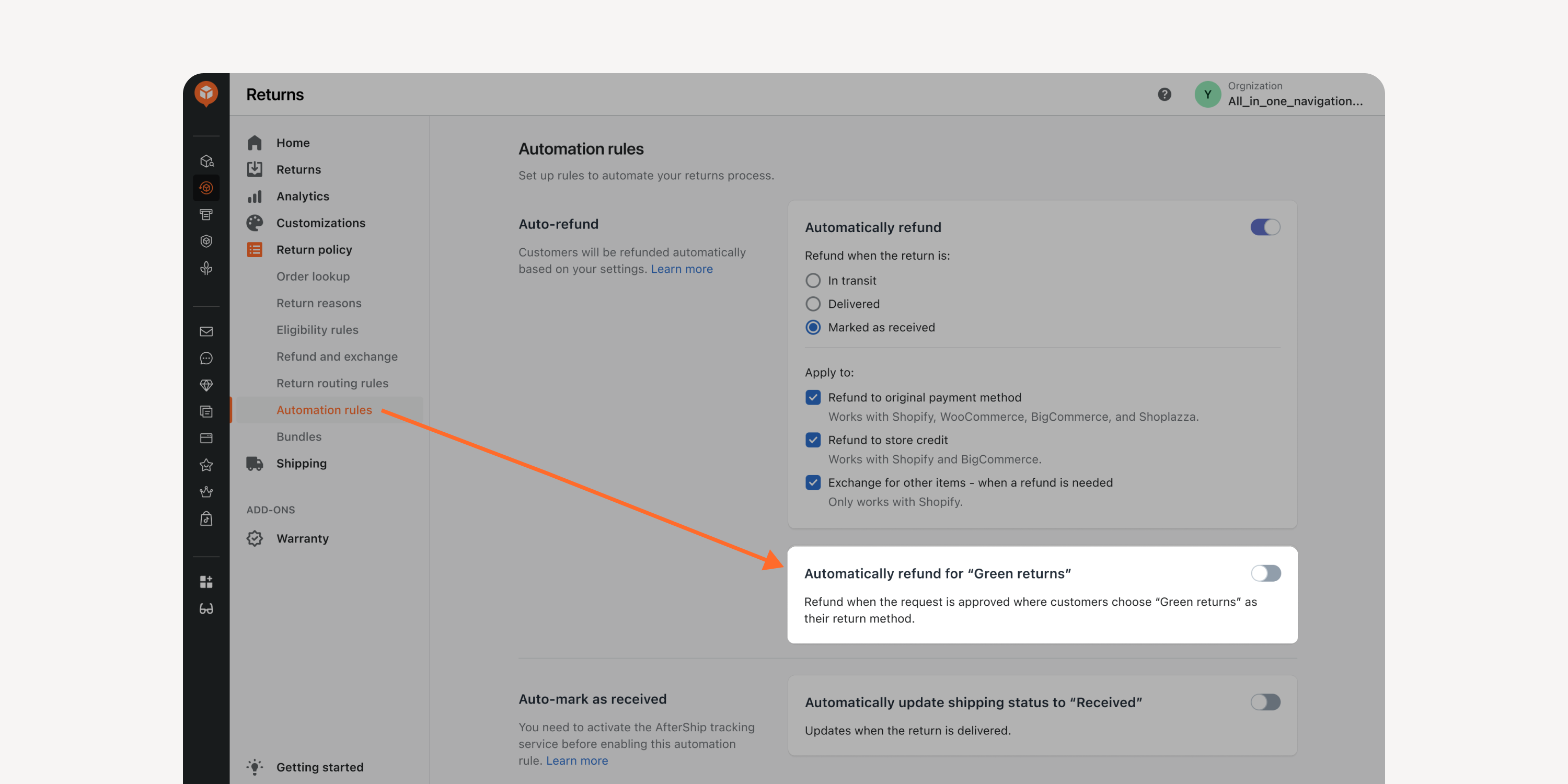This screenshot has width=1568, height=784.
Task: Click Learn more under Auto-mark as received
Action: [x=577, y=761]
